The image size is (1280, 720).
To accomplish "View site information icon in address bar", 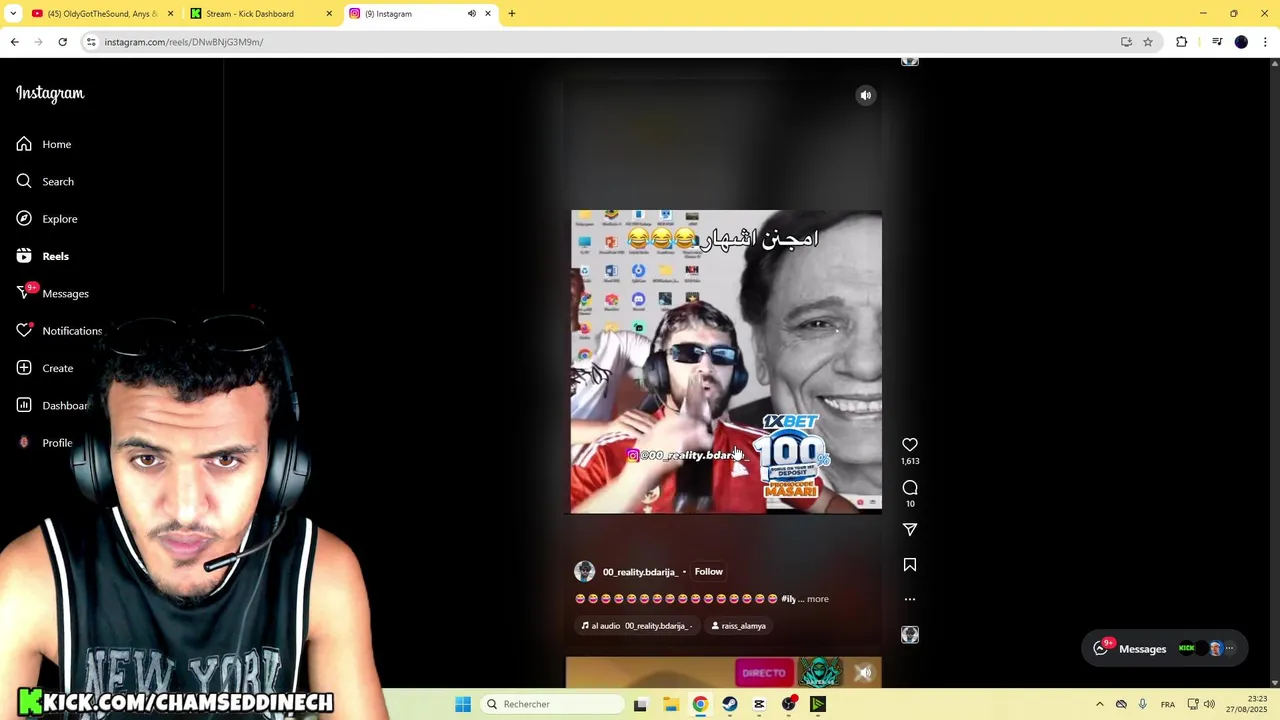I will (91, 42).
